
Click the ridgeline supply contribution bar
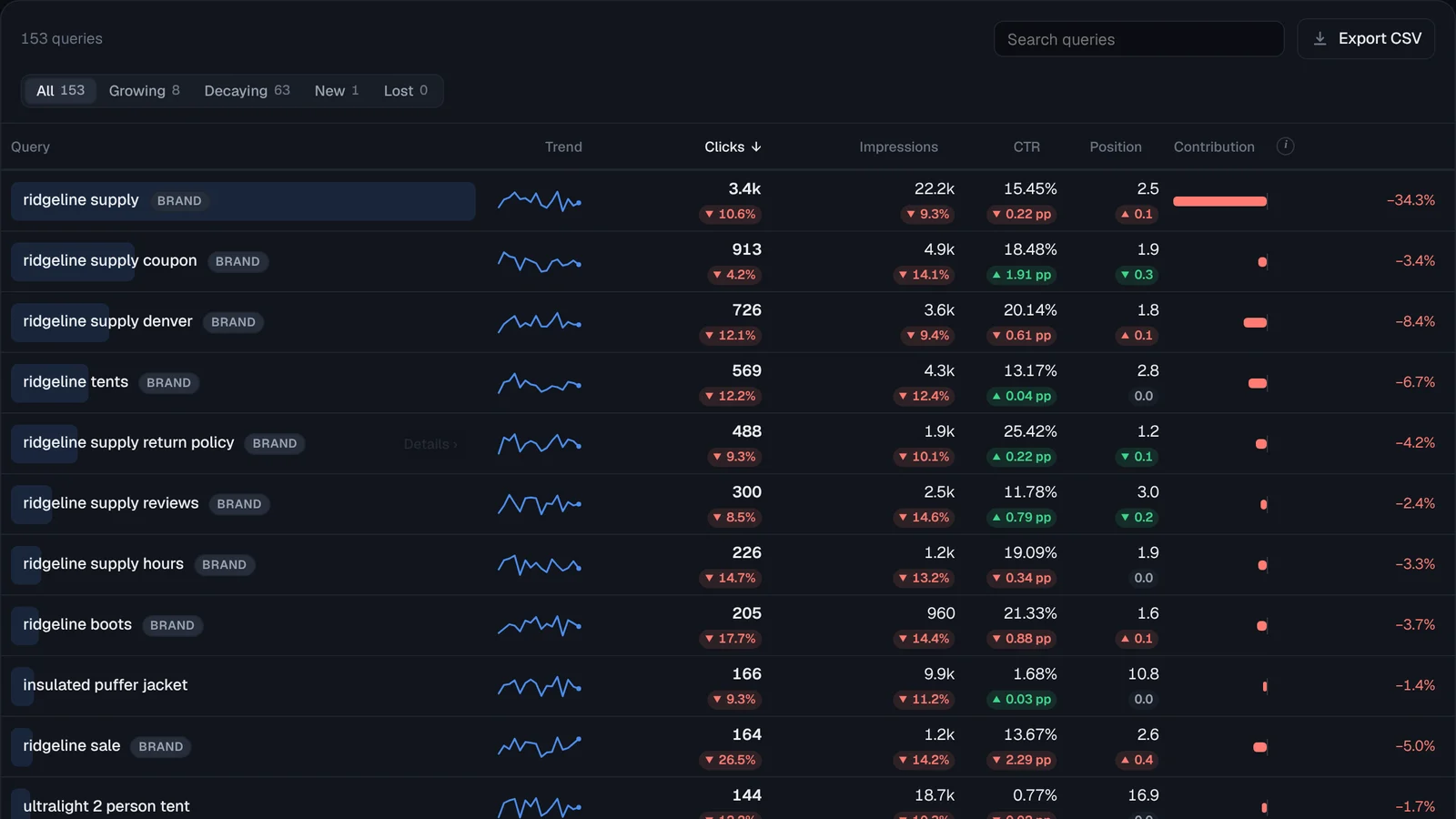(x=1219, y=201)
